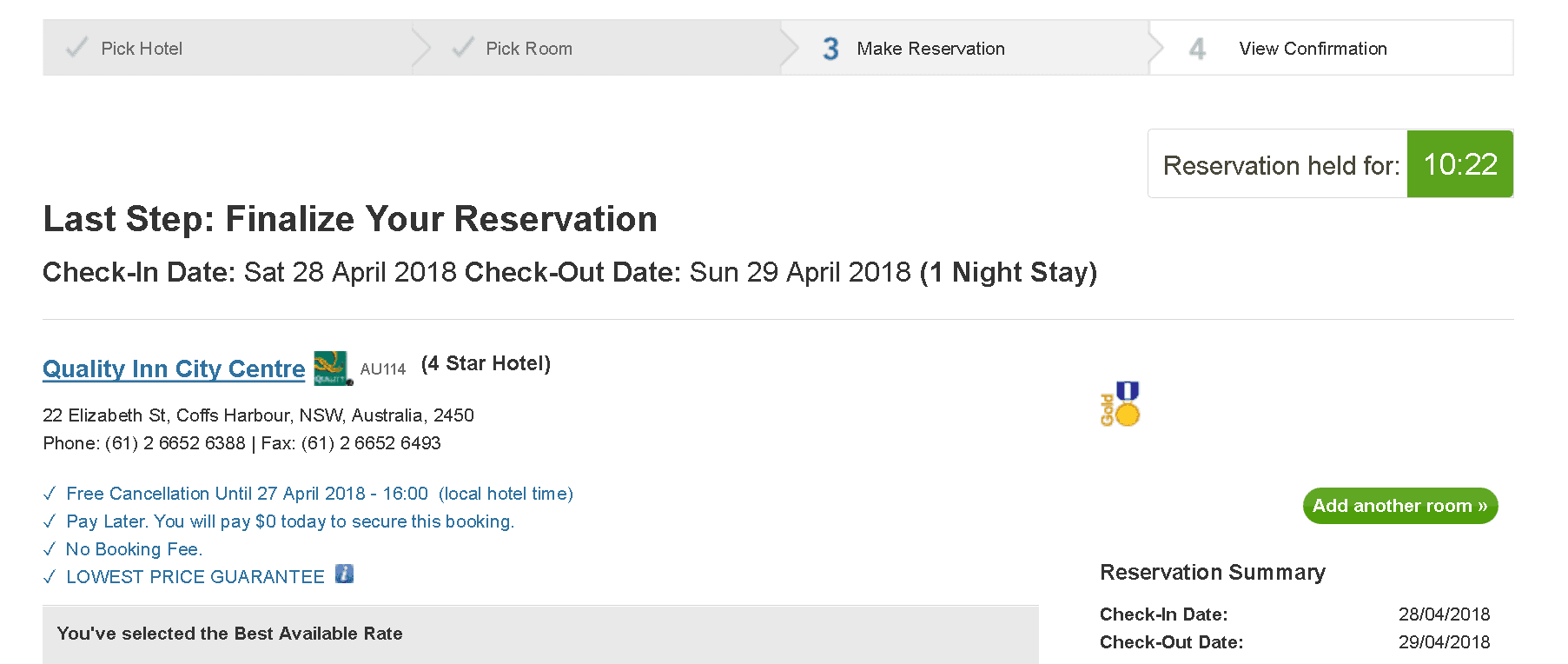Click the Quality Inn brand logo icon
Screen dimensions: 1568x664
click(x=332, y=368)
